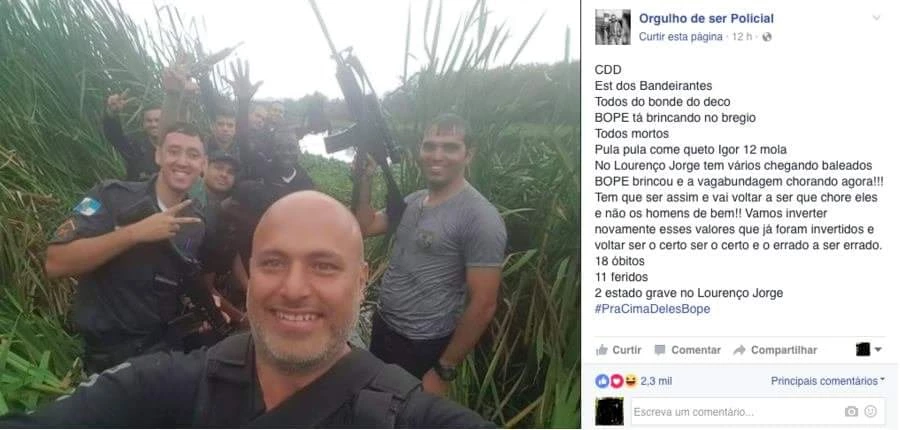Click the blue like reaction icon
The width and height of the screenshot is (900, 430).
pyautogui.click(x=602, y=381)
